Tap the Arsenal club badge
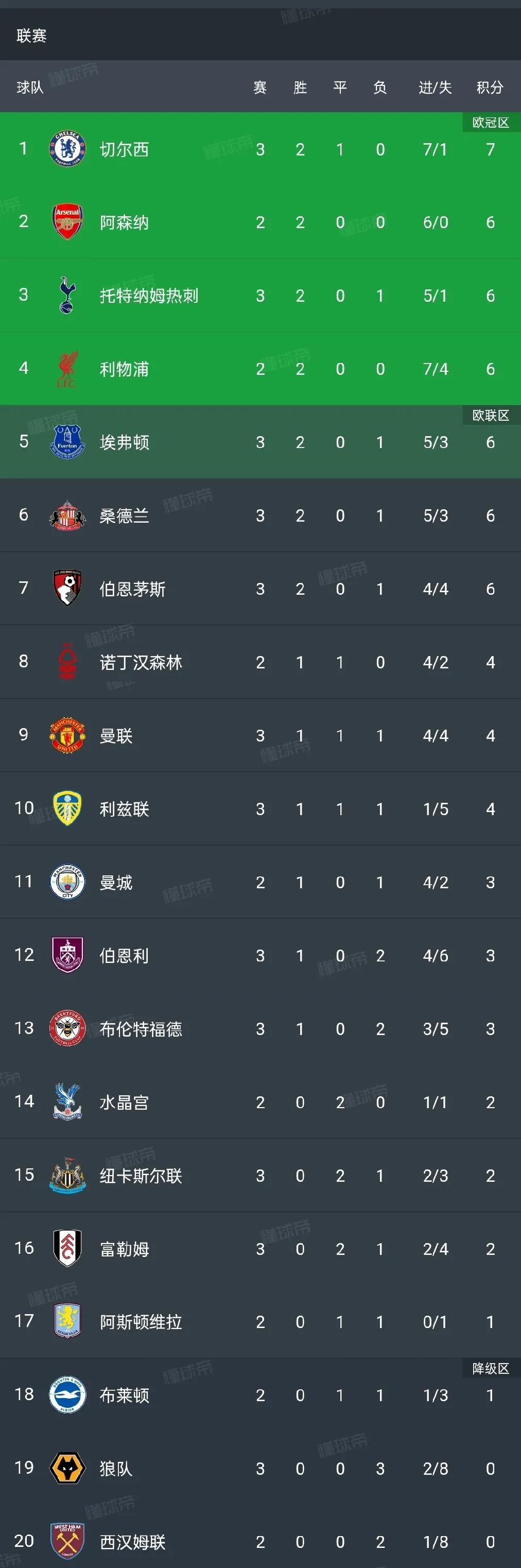 pos(67,222)
